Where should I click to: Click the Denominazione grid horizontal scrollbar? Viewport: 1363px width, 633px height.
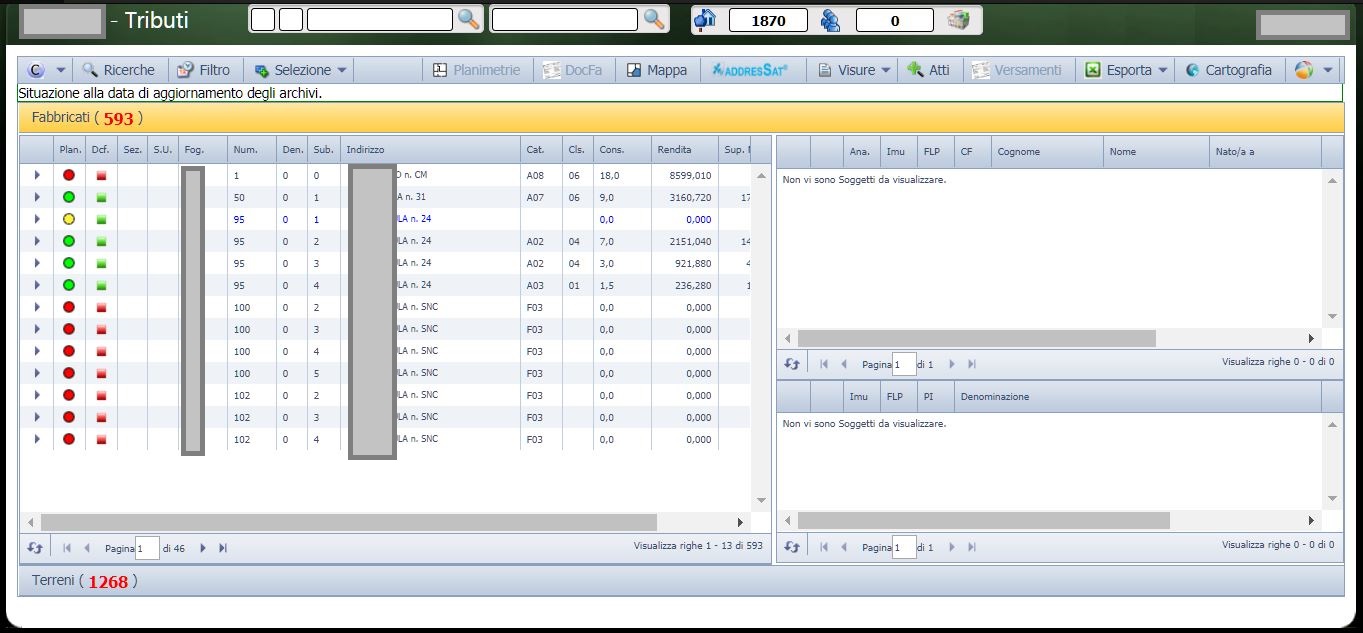coord(983,521)
